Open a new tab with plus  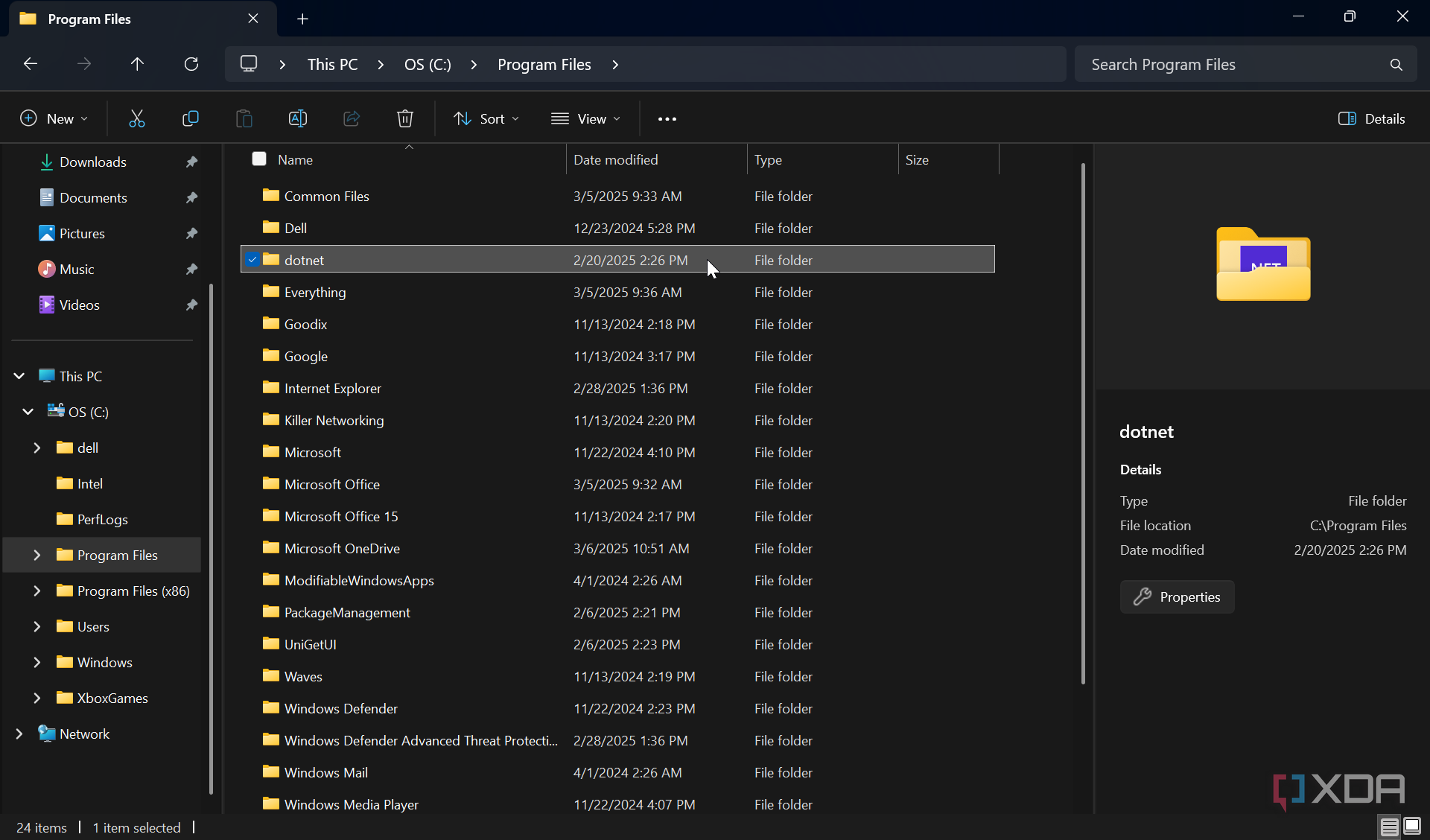pos(302,19)
